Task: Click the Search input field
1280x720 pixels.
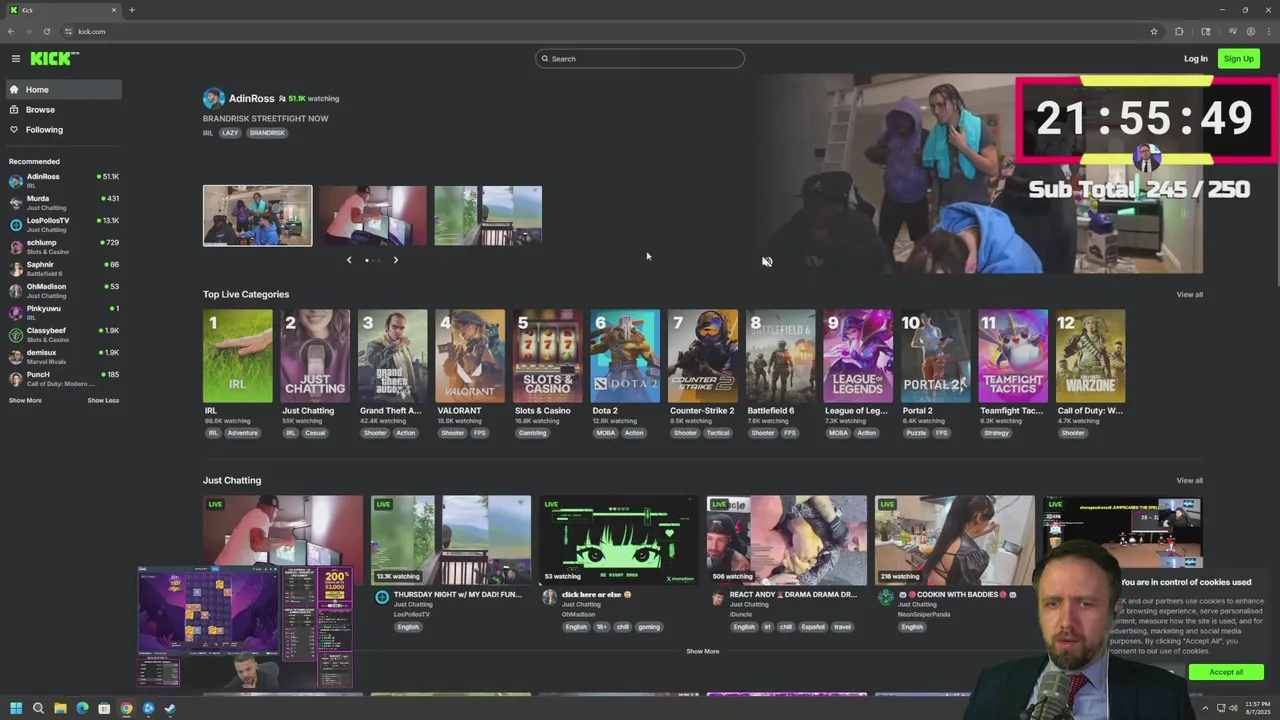Action: [x=640, y=59]
